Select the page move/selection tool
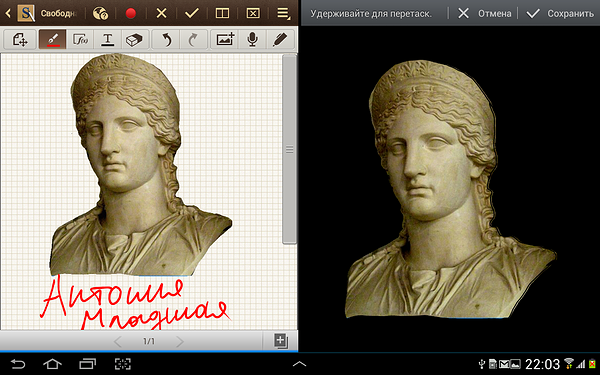 coord(20,39)
